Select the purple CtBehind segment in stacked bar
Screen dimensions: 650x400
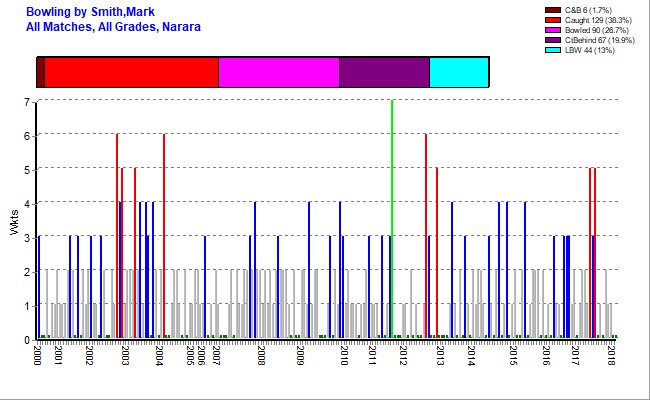click(x=384, y=73)
